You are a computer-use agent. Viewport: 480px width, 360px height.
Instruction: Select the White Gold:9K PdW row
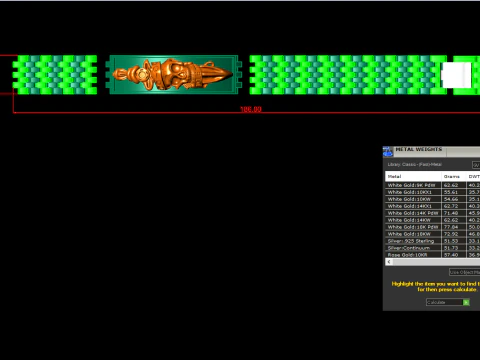pos(433,185)
